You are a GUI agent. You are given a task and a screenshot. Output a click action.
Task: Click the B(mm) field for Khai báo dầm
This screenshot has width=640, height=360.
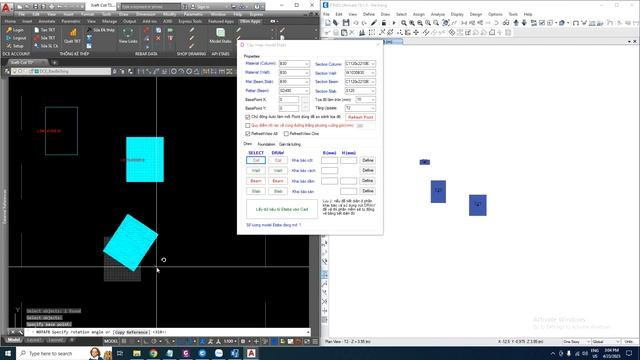pyautogui.click(x=329, y=181)
